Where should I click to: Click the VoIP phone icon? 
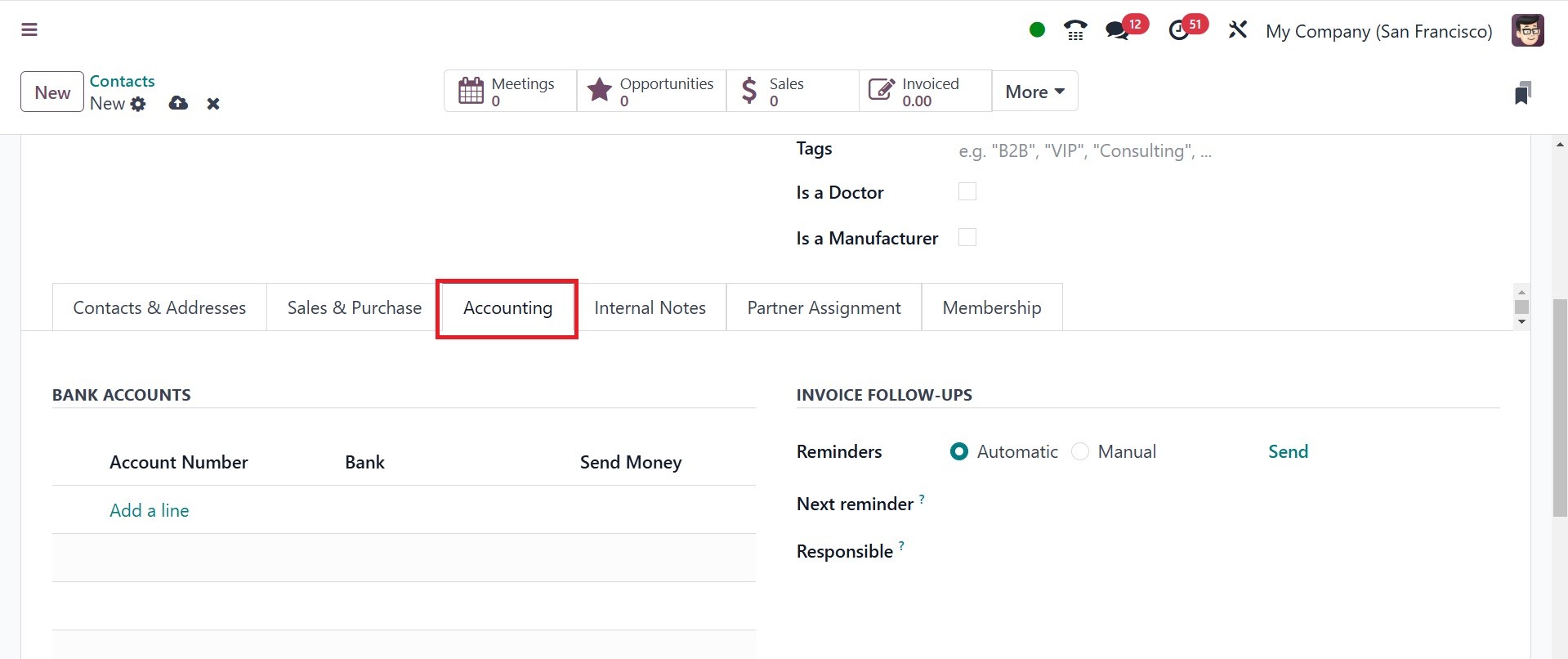coord(1075,31)
